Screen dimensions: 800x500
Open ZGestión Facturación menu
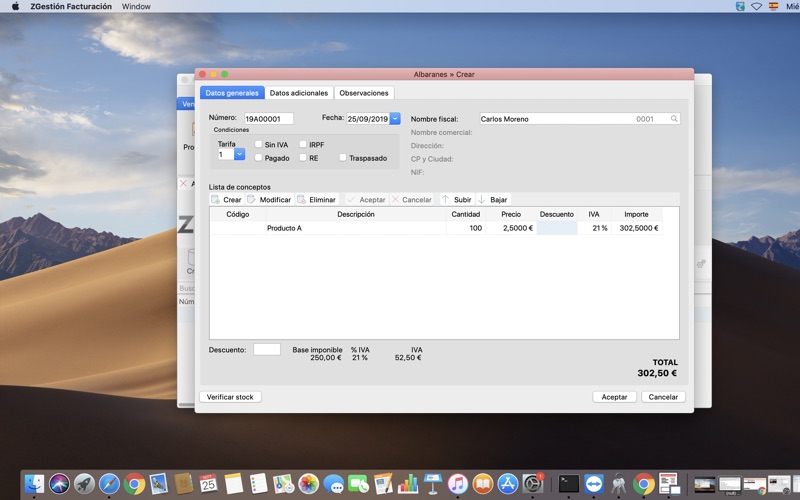click(x=71, y=6)
